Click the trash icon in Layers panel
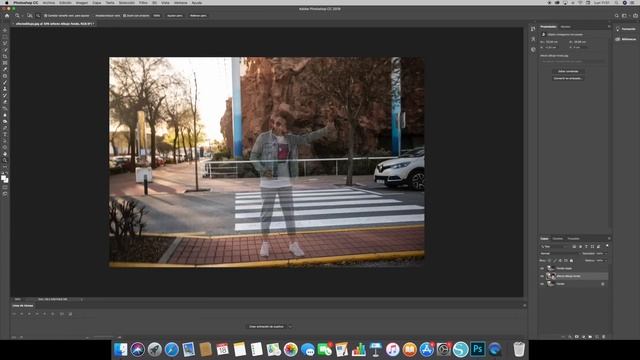The image size is (640, 360). [604, 337]
